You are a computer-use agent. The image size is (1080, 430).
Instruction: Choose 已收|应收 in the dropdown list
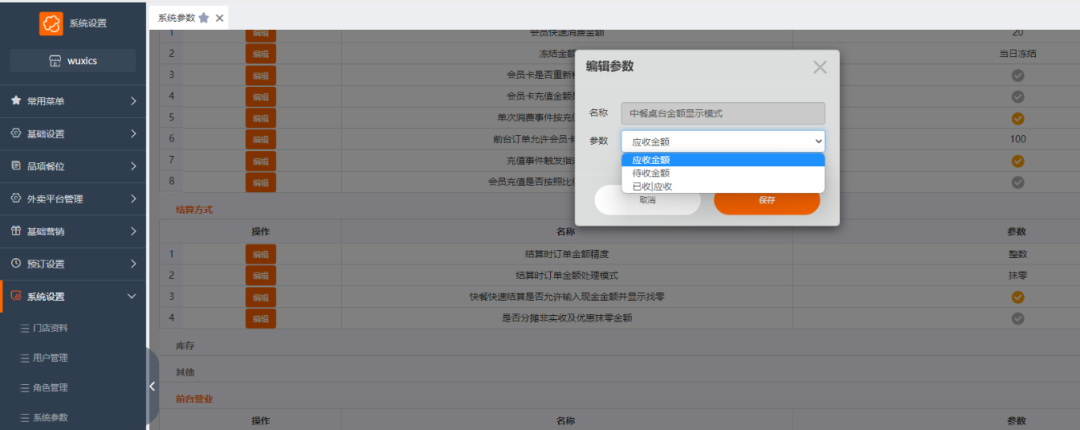click(x=723, y=186)
